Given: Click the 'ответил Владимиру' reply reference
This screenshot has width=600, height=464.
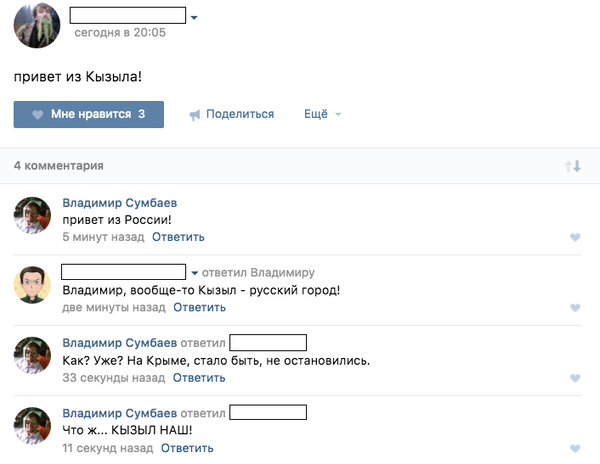Looking at the screenshot, I should [x=258, y=272].
